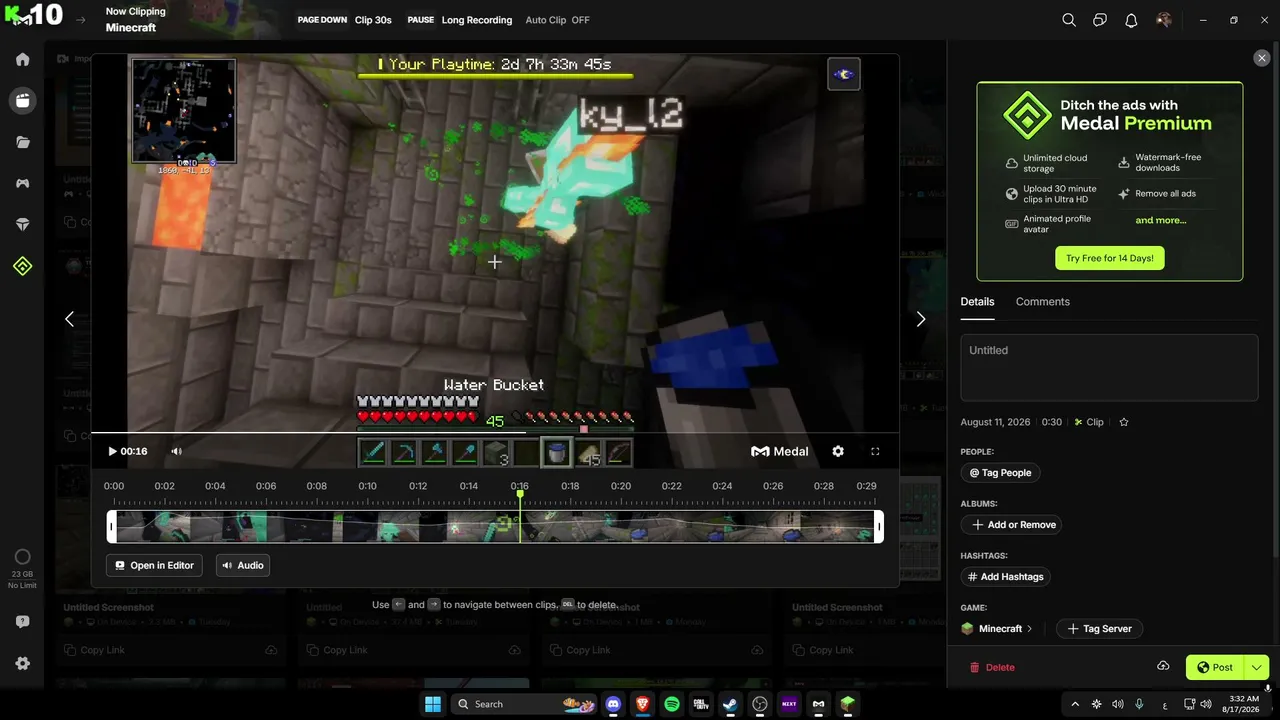1280x720 pixels.
Task: Open the Medal Premium sidebar icon
Action: click(22, 266)
